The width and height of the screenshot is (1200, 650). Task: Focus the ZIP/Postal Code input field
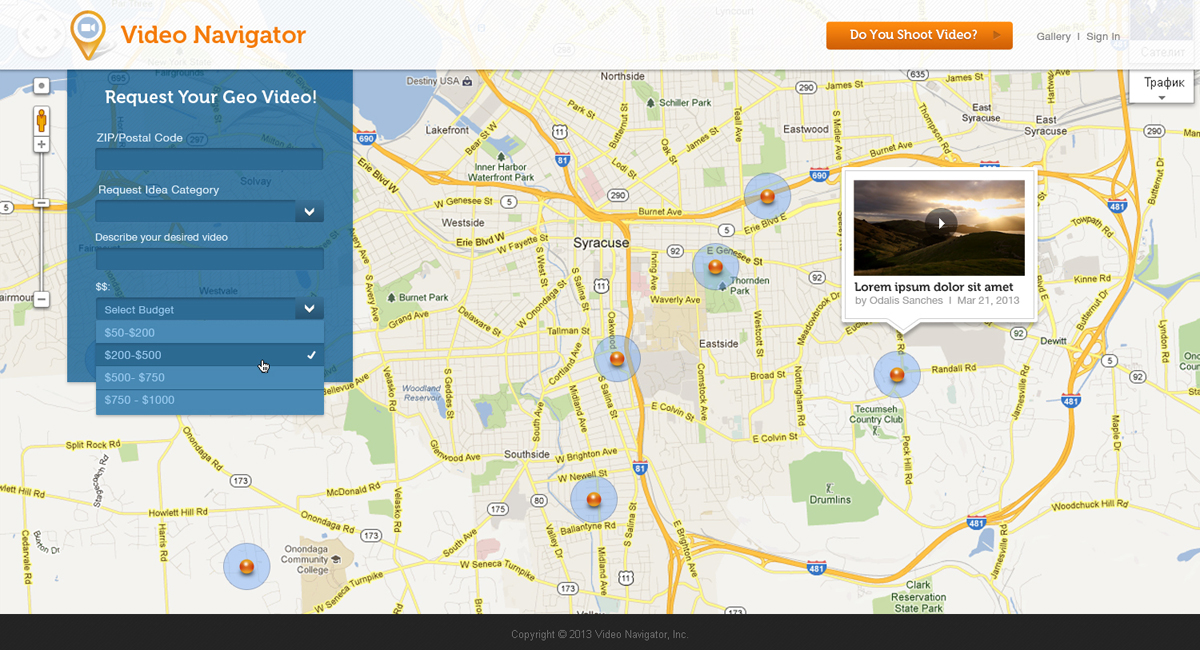[x=209, y=159]
